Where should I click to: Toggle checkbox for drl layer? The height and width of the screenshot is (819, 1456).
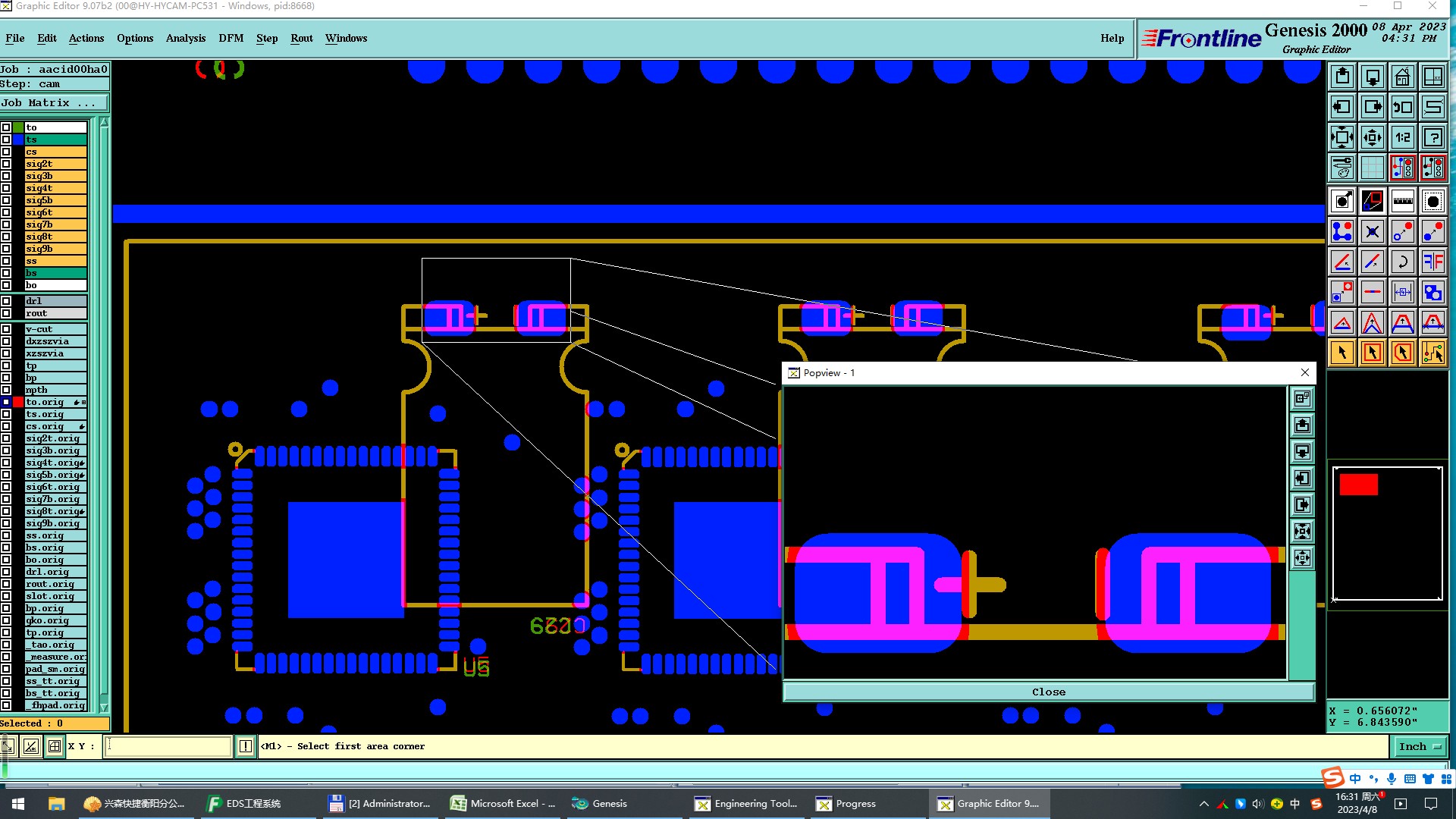coord(6,301)
